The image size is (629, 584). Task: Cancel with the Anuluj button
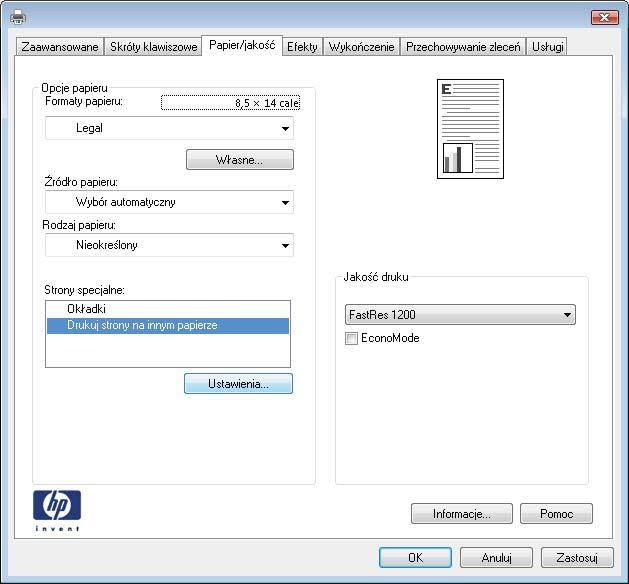click(x=496, y=558)
